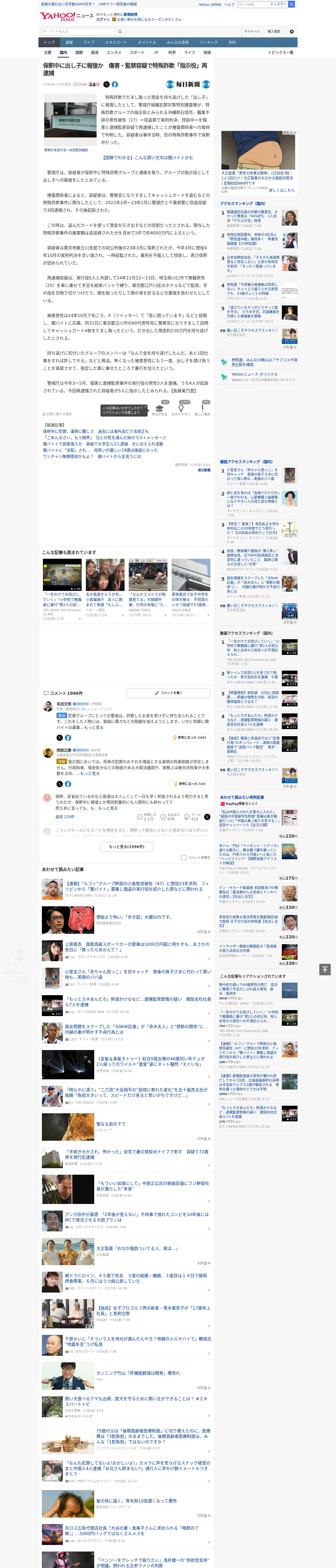Click the 学びがある graduation cap reaction
Screen dimensions: 336x1568
(160, 408)
